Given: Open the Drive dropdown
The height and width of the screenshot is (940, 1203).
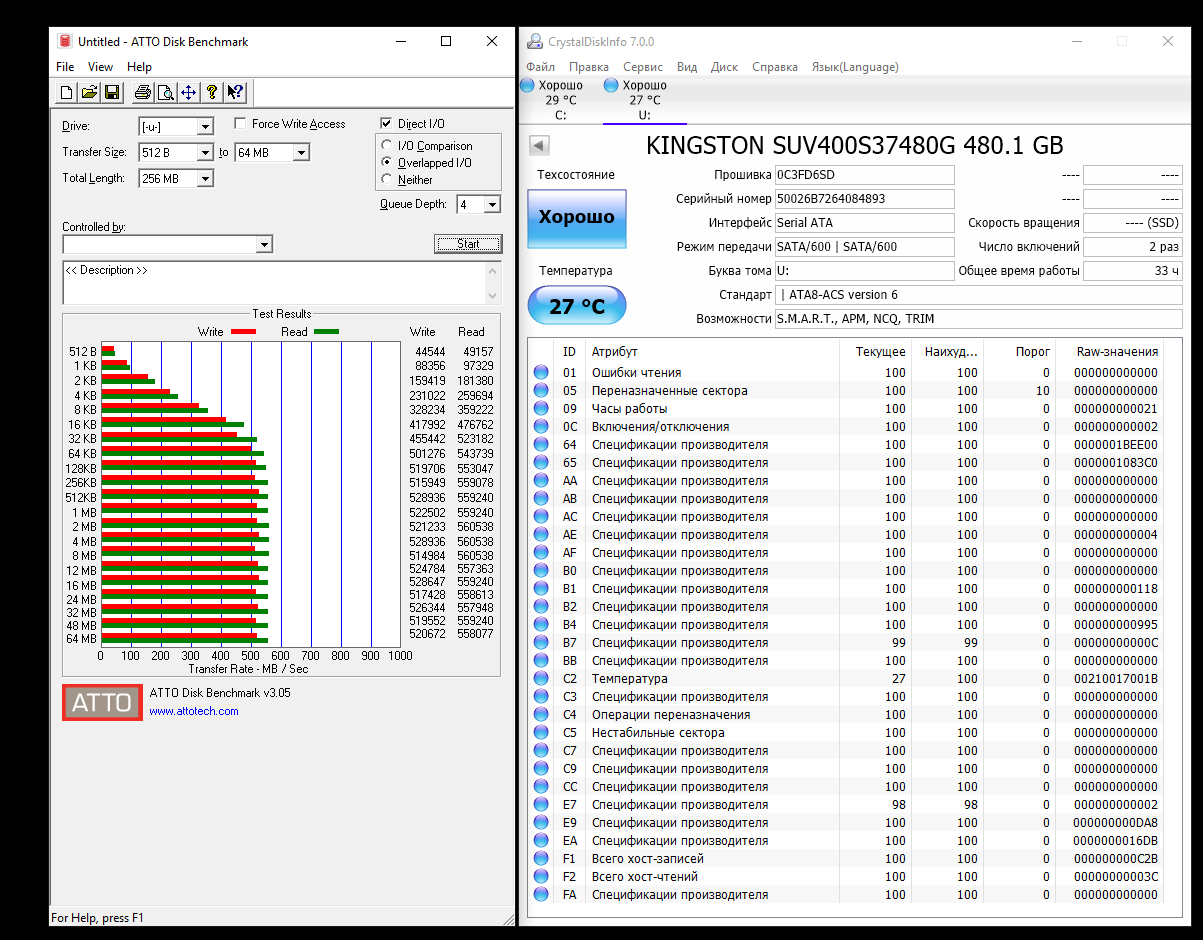Looking at the screenshot, I should coord(205,127).
